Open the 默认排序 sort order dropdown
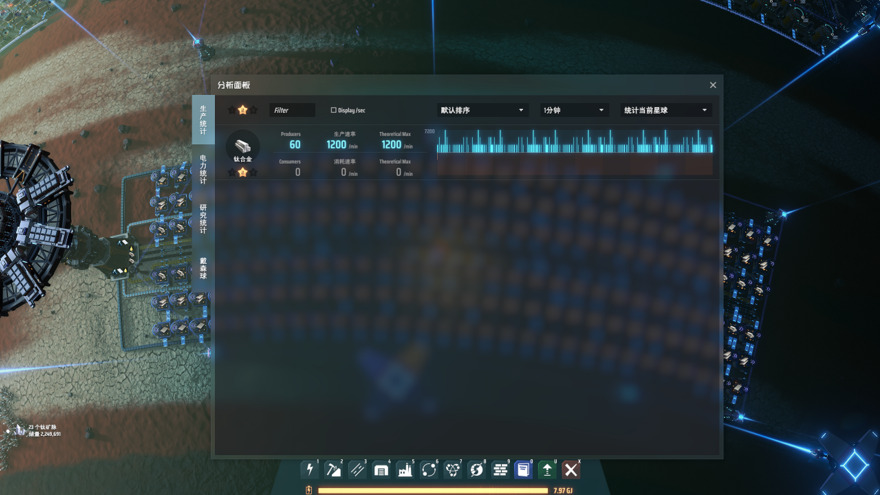The image size is (880, 495). [x=482, y=110]
